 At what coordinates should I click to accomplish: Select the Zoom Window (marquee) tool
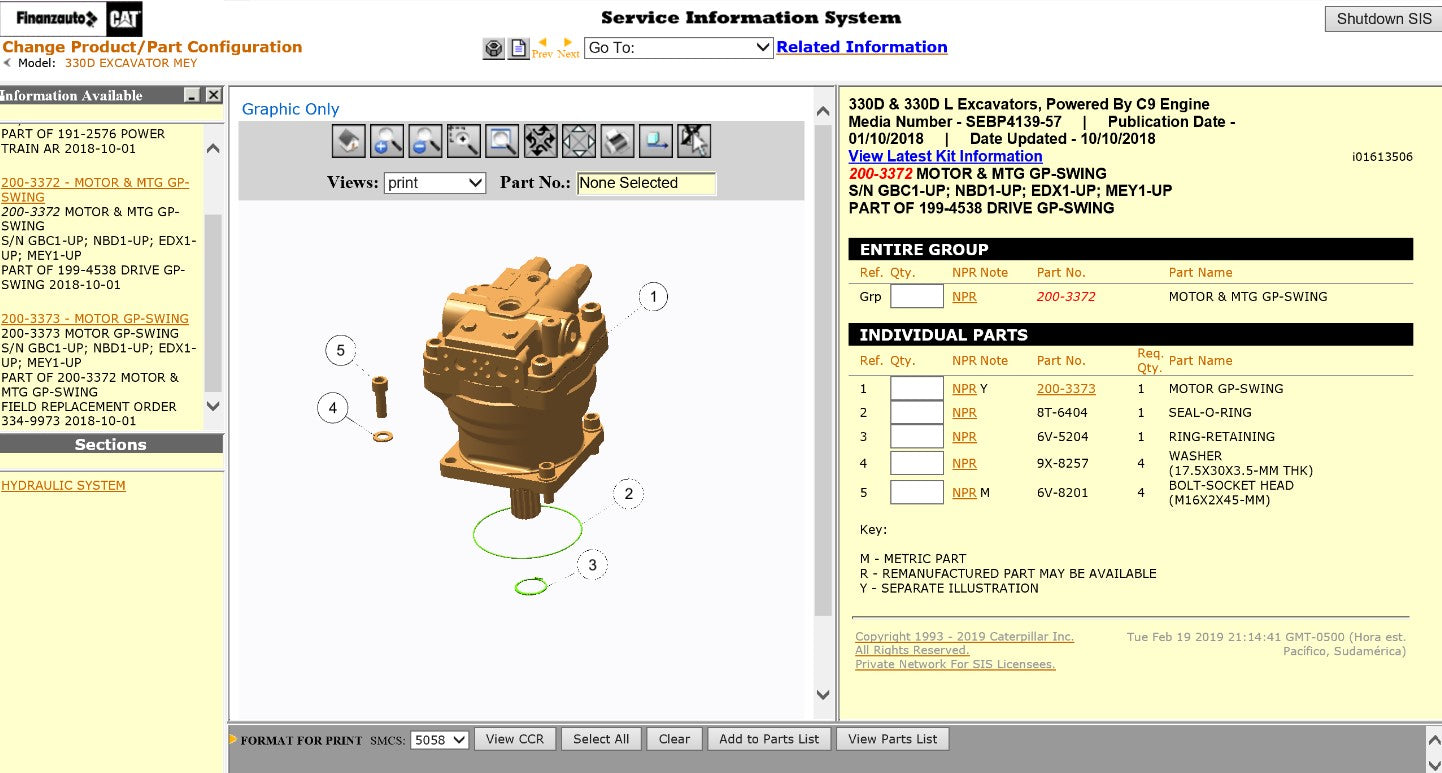pos(463,141)
